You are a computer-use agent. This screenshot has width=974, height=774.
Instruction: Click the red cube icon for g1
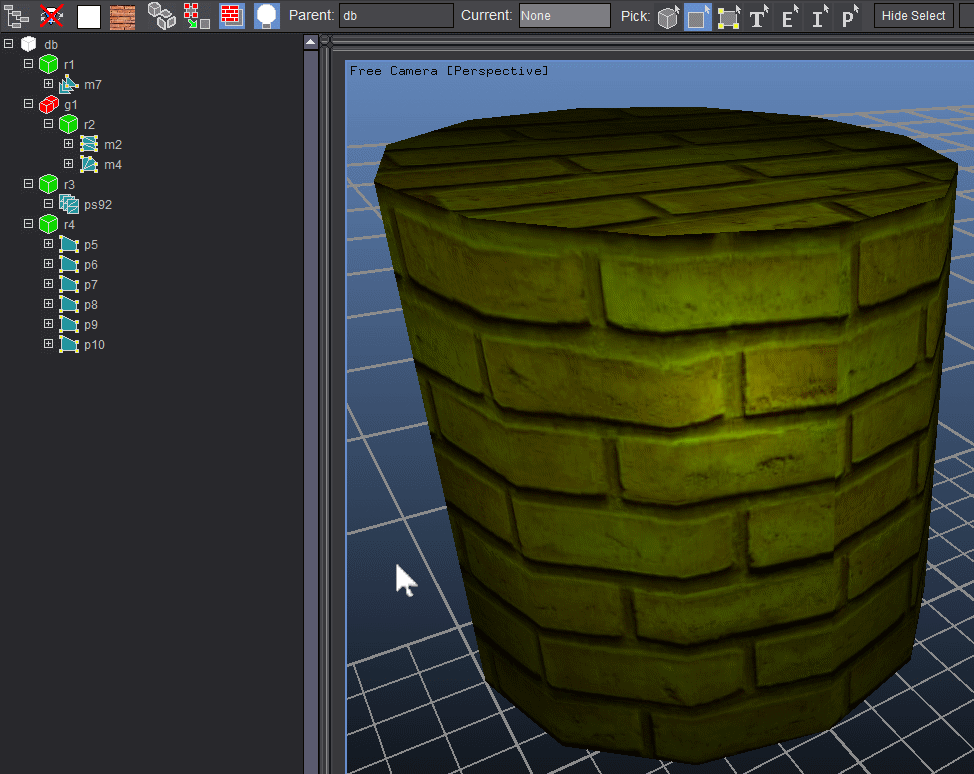point(48,104)
